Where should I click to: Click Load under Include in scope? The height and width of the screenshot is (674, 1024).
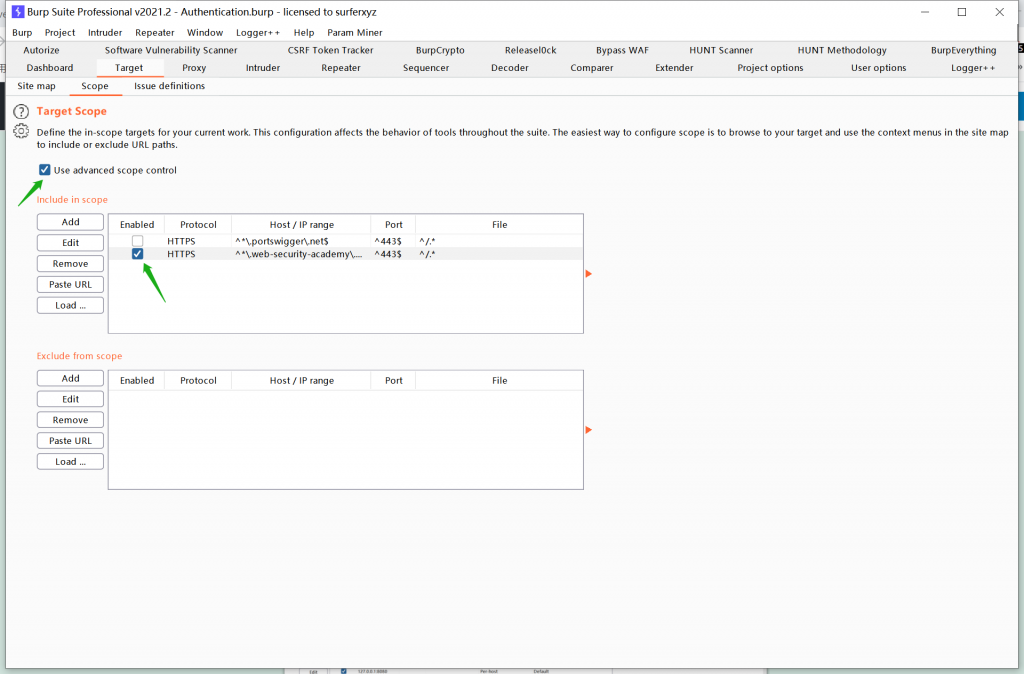pyautogui.click(x=71, y=306)
